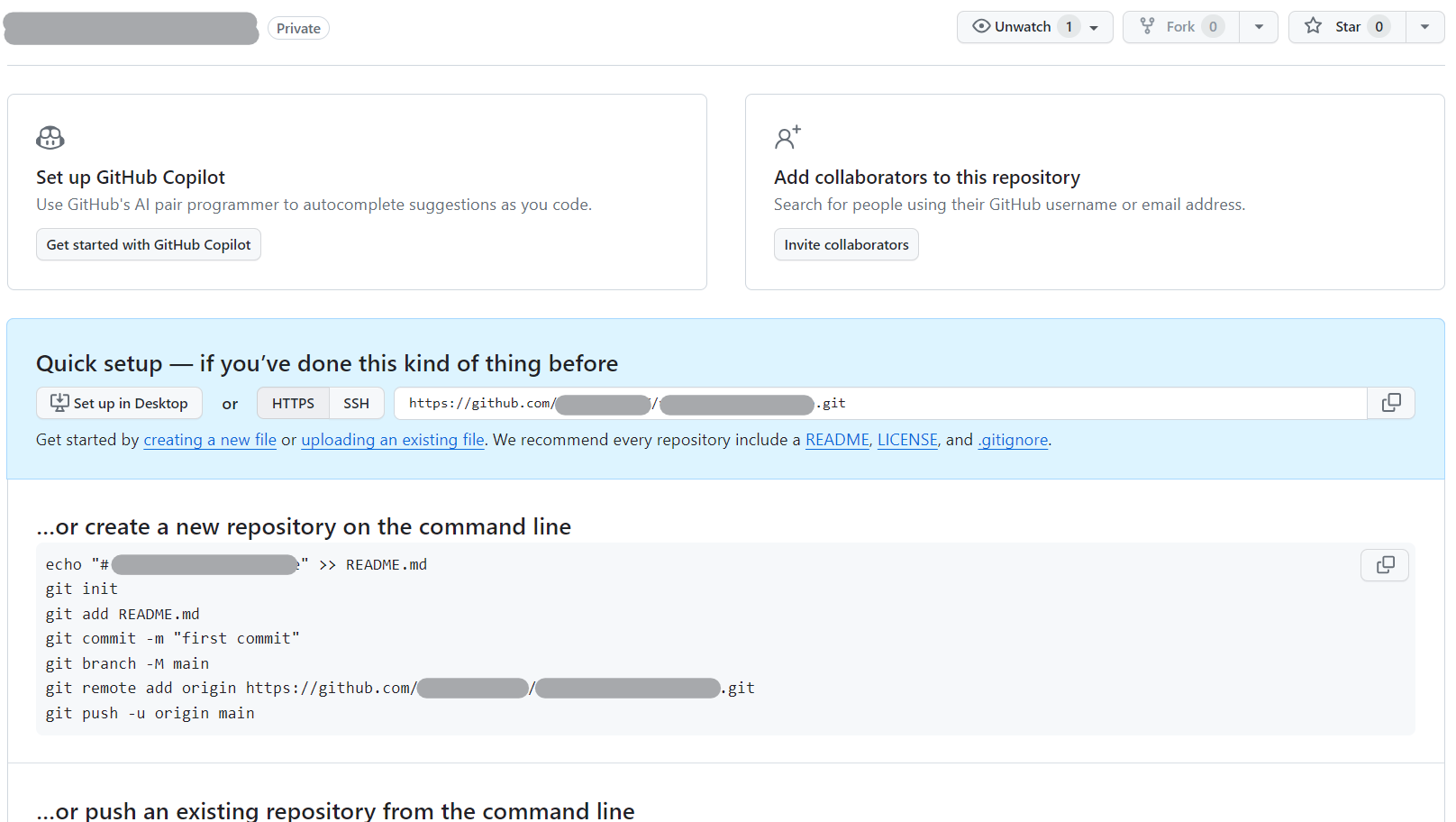Switch to the HTTPS protocol tab
Viewport: 1456px width, 822px height.
tap(293, 403)
